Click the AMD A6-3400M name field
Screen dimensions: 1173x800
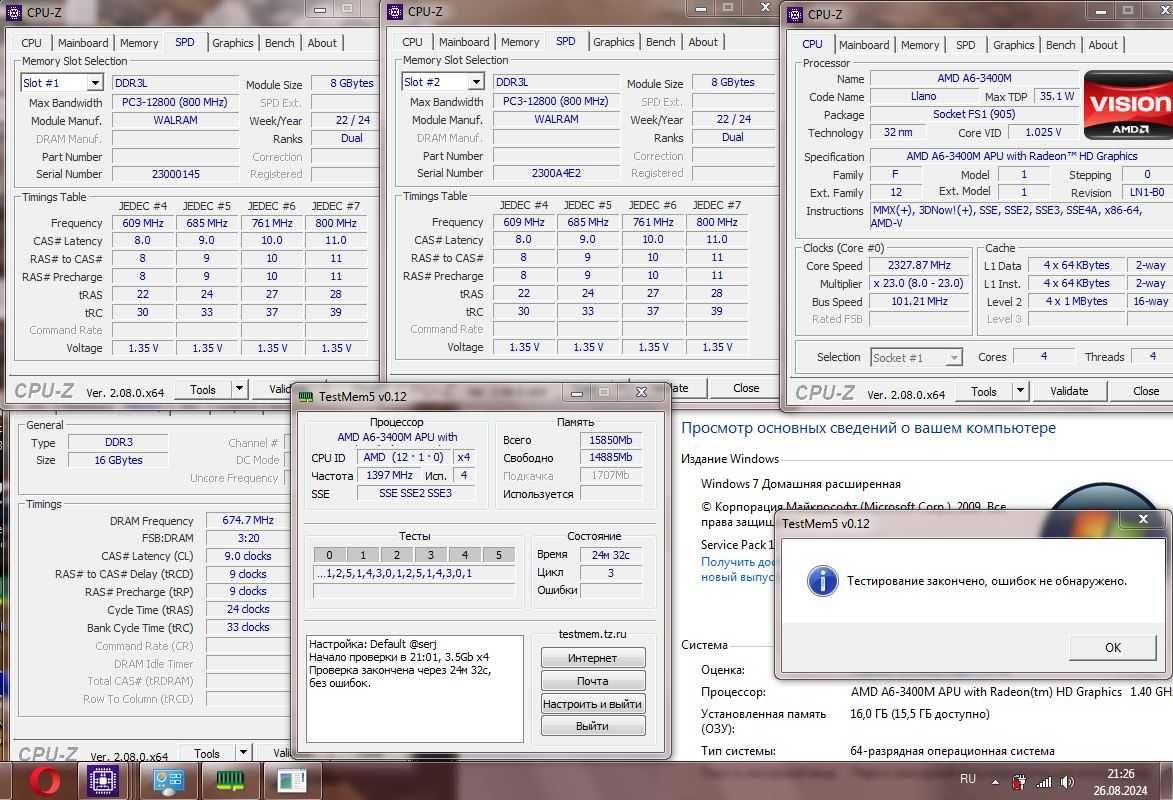tap(974, 78)
